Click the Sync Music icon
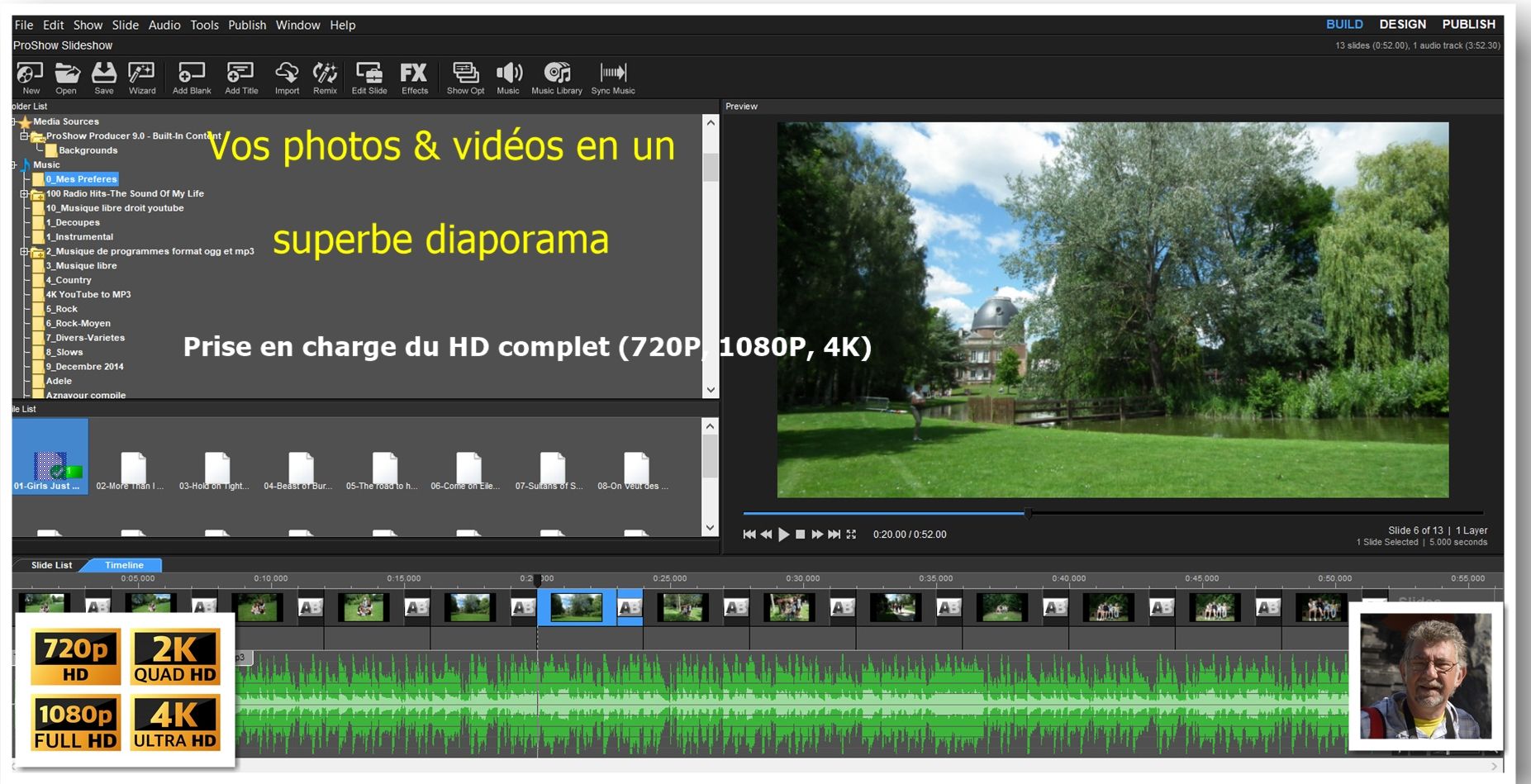 (613, 78)
